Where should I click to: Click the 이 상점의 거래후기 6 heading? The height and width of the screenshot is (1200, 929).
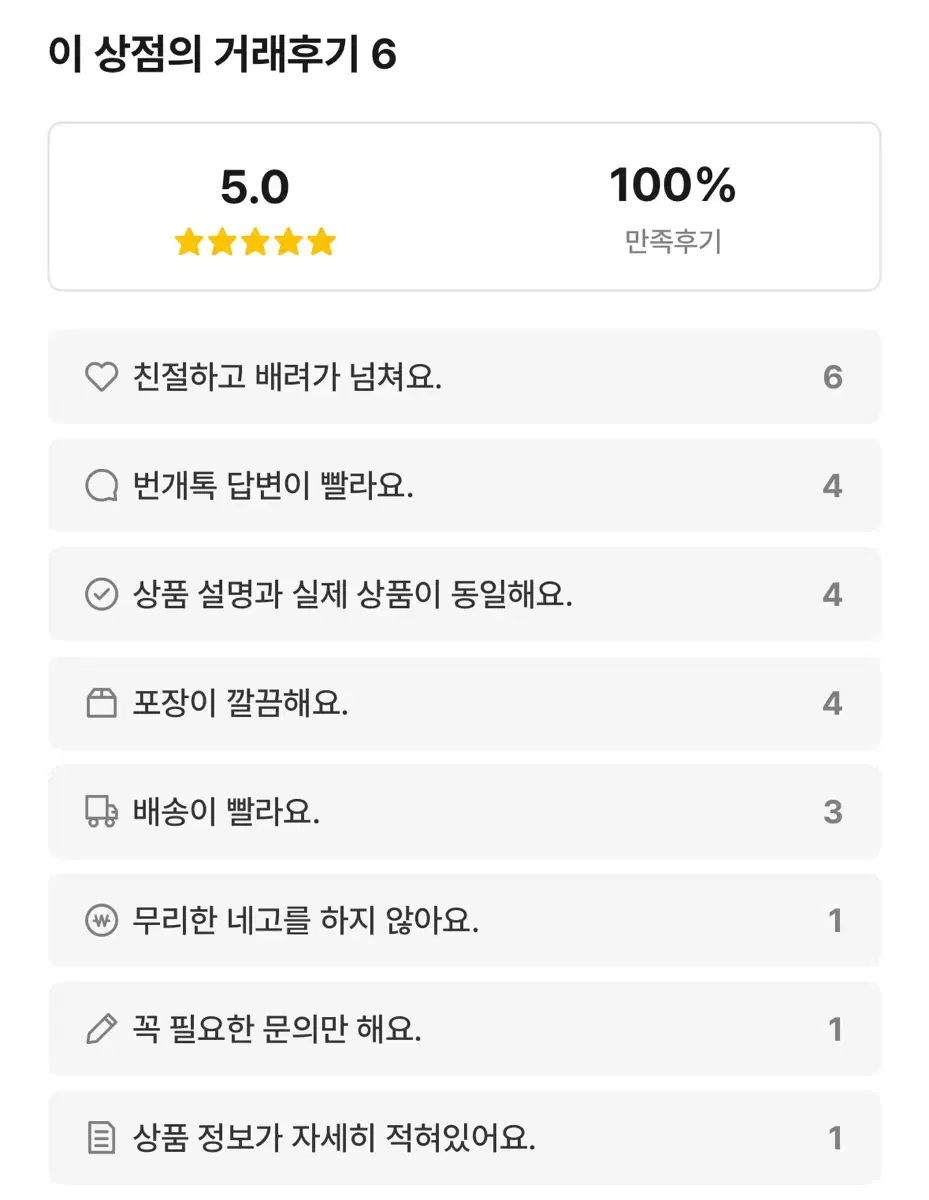pos(222,54)
